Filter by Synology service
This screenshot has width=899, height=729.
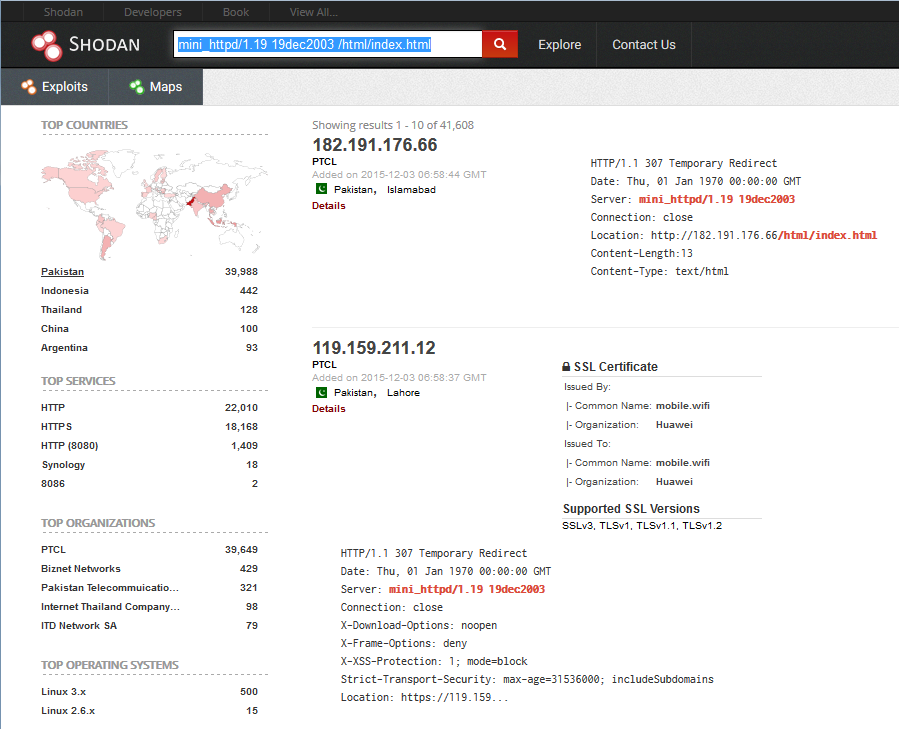[63, 465]
